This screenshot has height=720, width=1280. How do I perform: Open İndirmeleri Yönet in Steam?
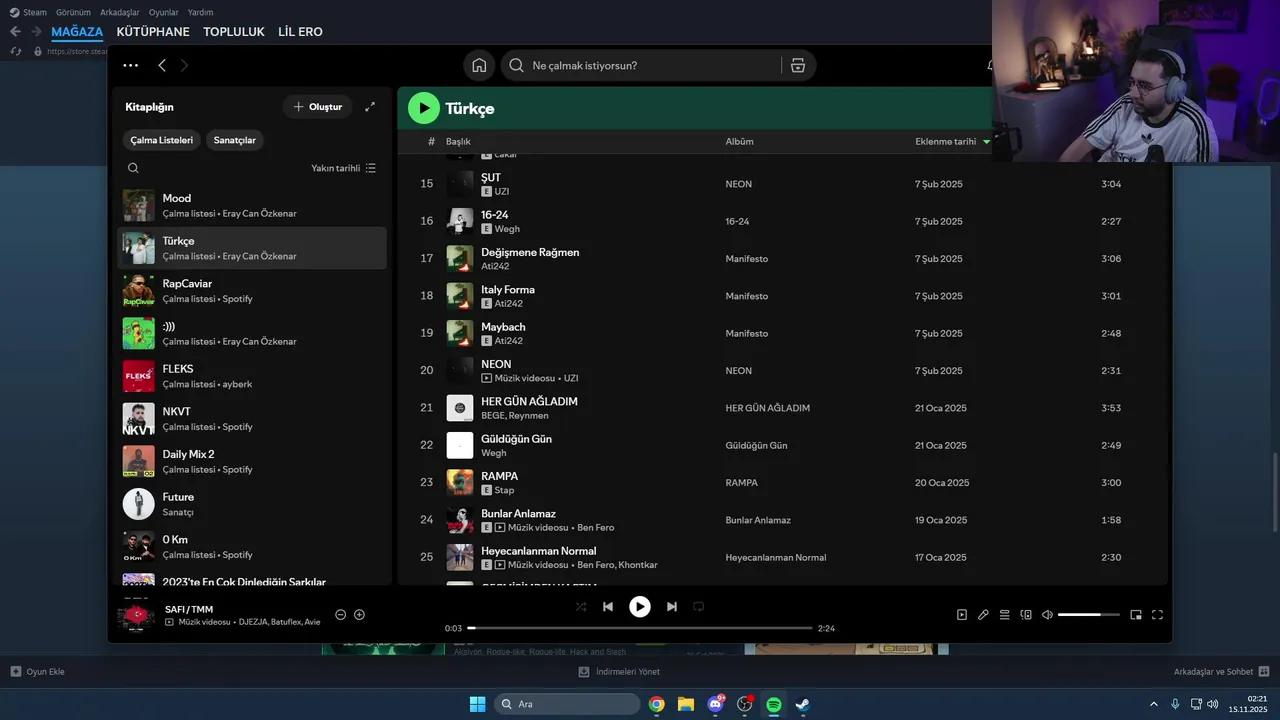coord(619,672)
